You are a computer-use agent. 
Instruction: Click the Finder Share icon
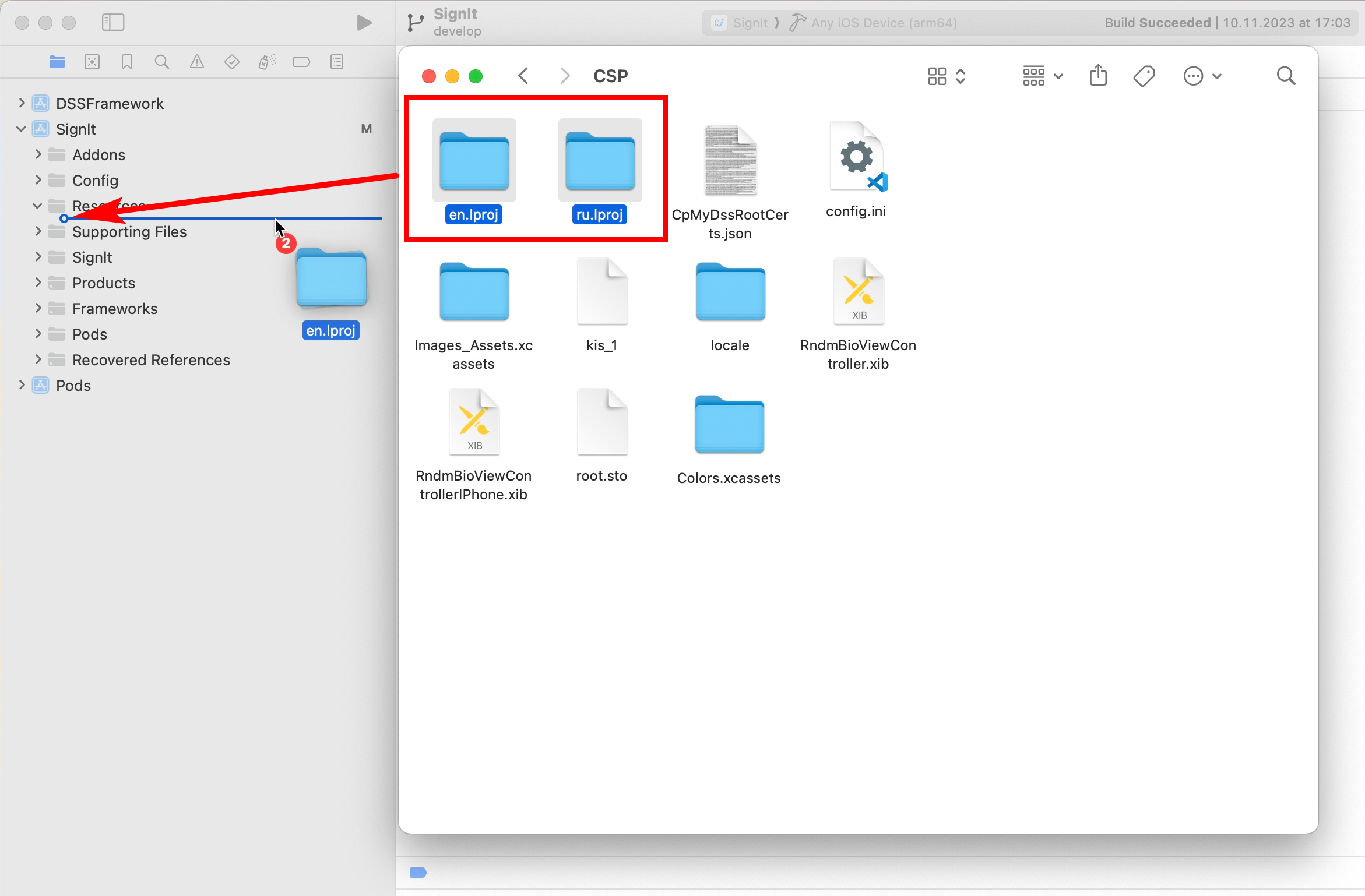[1098, 76]
